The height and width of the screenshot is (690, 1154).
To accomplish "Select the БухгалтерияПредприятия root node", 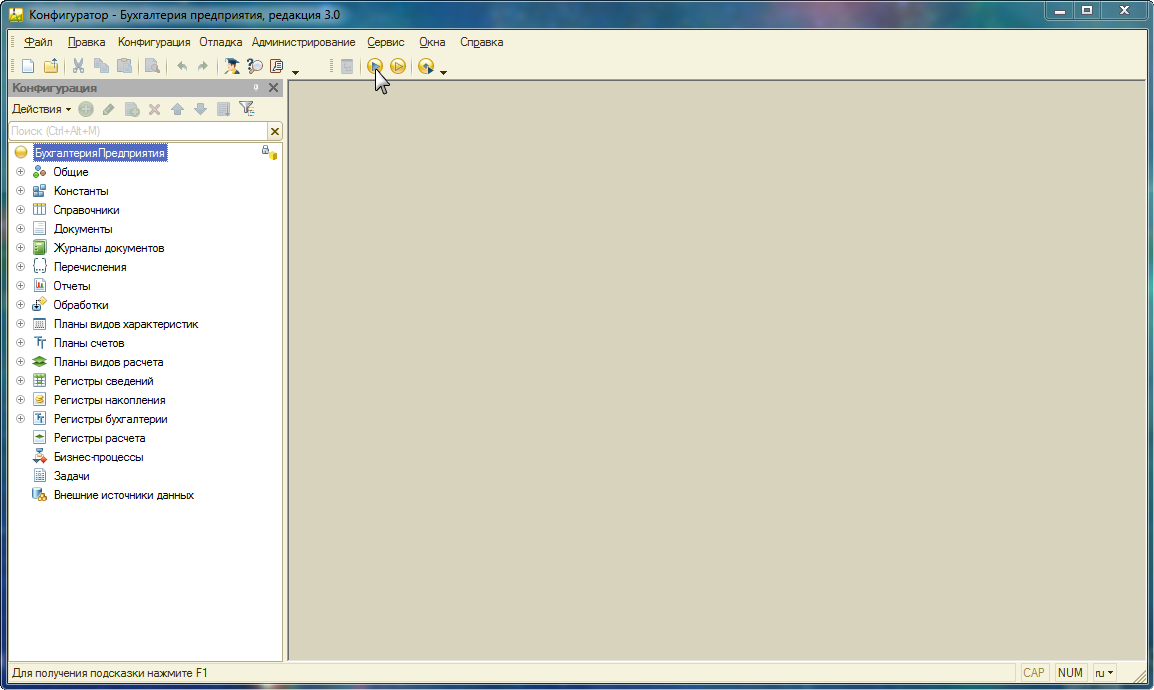I will pos(100,153).
